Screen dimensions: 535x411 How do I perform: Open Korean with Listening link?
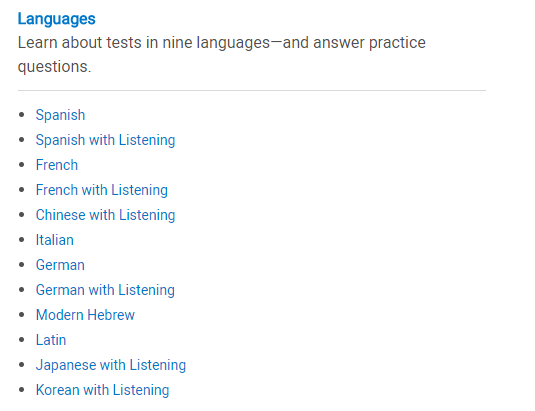point(102,390)
